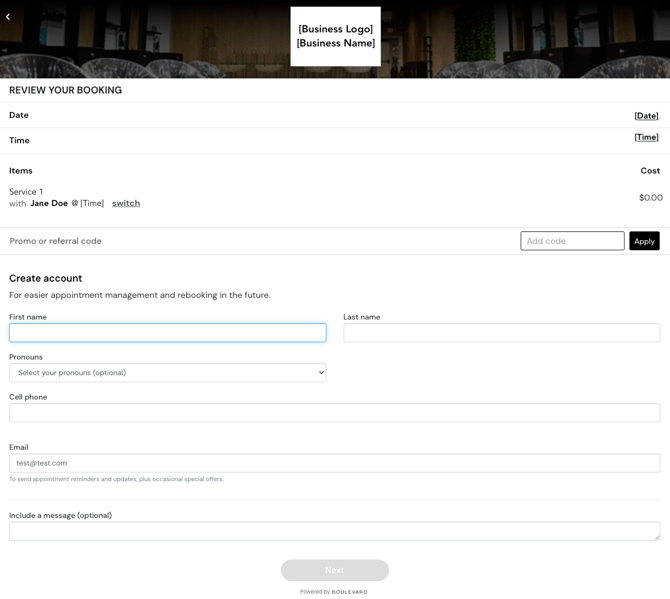Click the Business Logo placeholder

335,36
